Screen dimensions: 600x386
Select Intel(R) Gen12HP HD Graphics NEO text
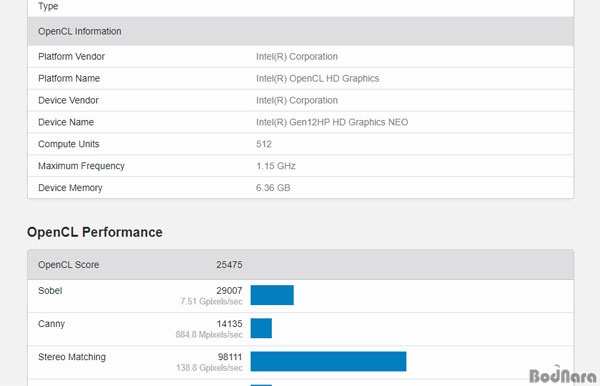tap(332, 122)
